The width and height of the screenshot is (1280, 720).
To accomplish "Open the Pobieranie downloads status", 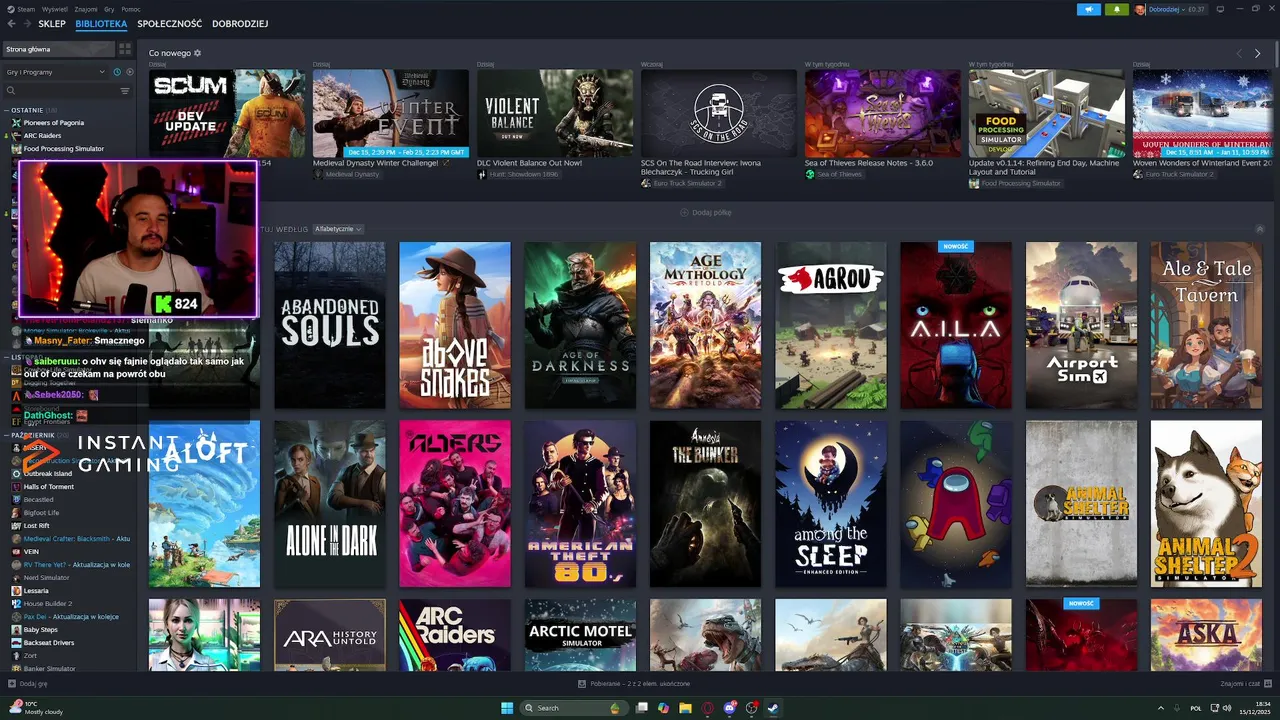I will click(x=634, y=684).
